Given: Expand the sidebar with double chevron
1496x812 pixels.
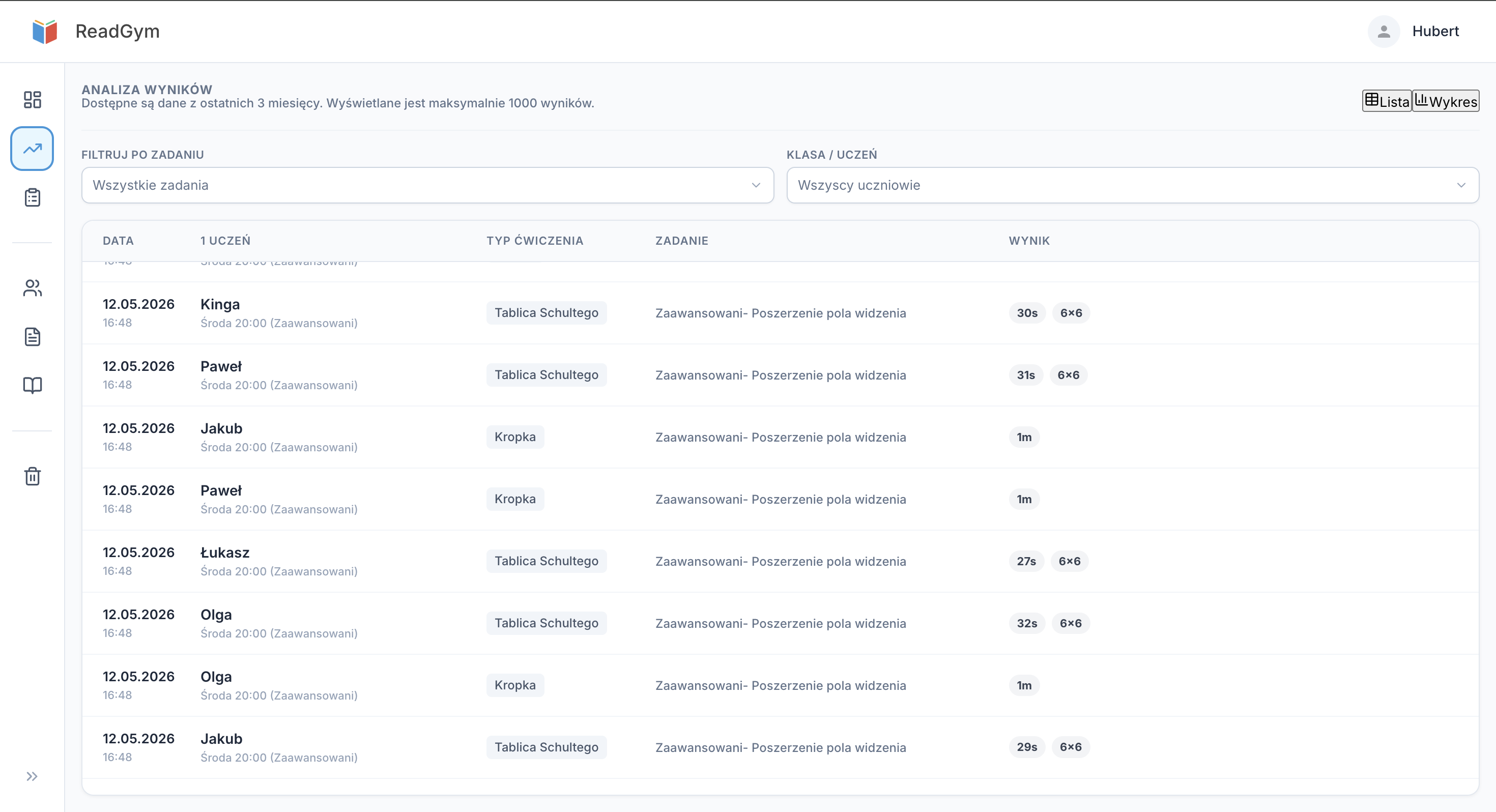Looking at the screenshot, I should coord(32,776).
